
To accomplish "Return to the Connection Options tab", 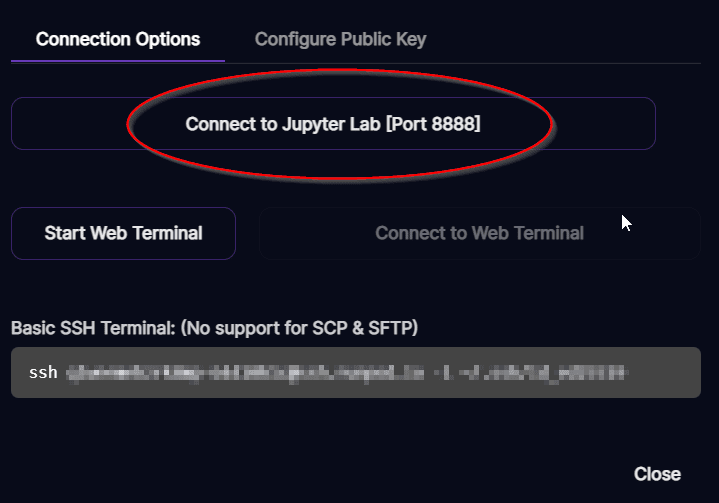I will coord(118,39).
